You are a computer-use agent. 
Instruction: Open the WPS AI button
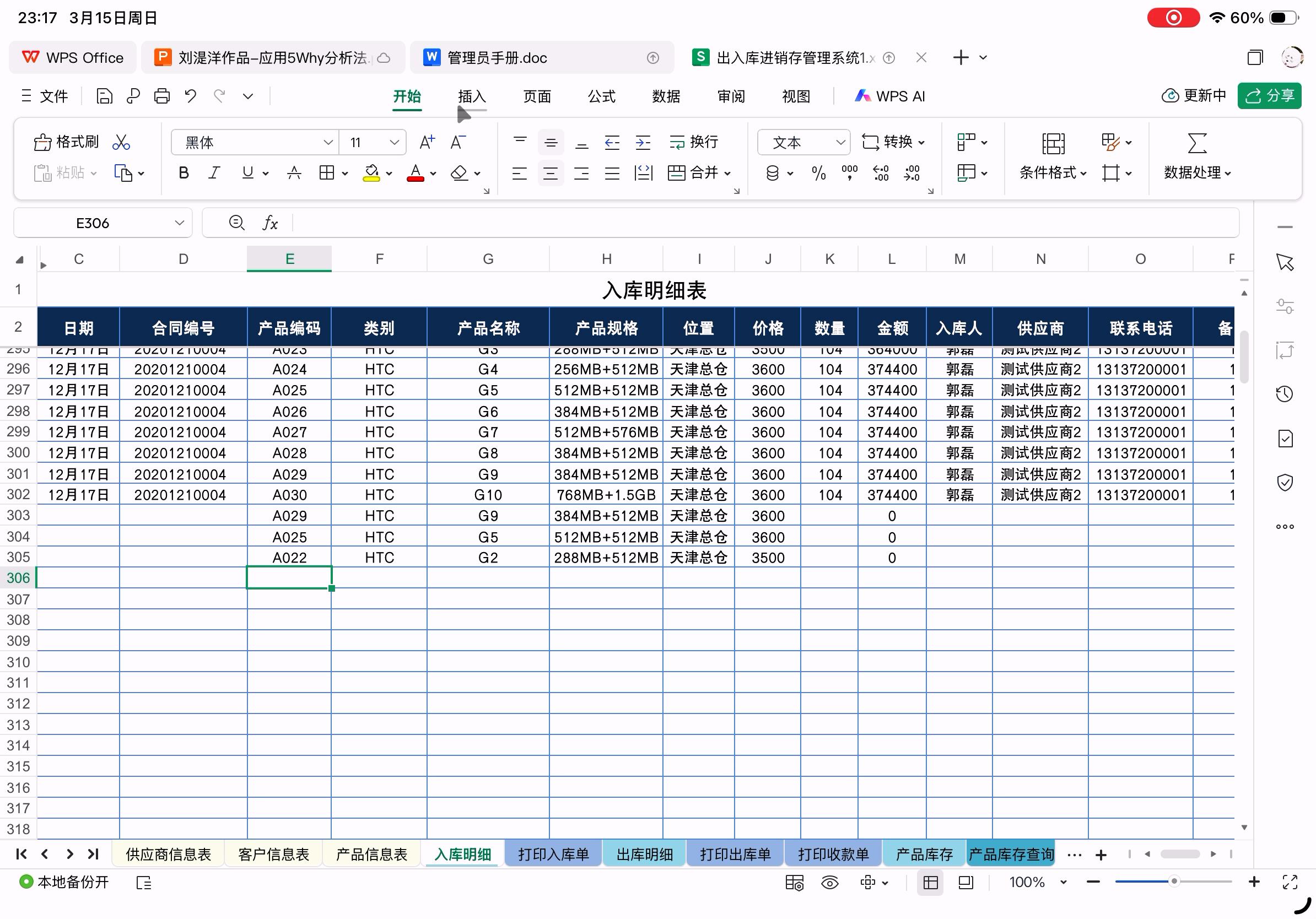tap(889, 96)
